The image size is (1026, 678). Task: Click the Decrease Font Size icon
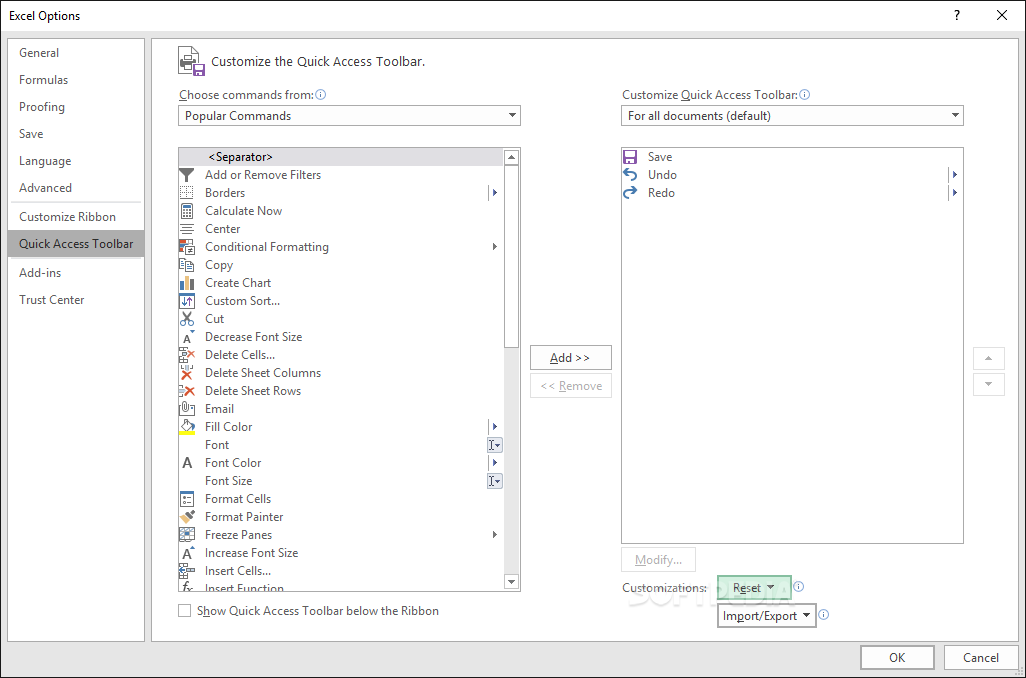(x=187, y=336)
